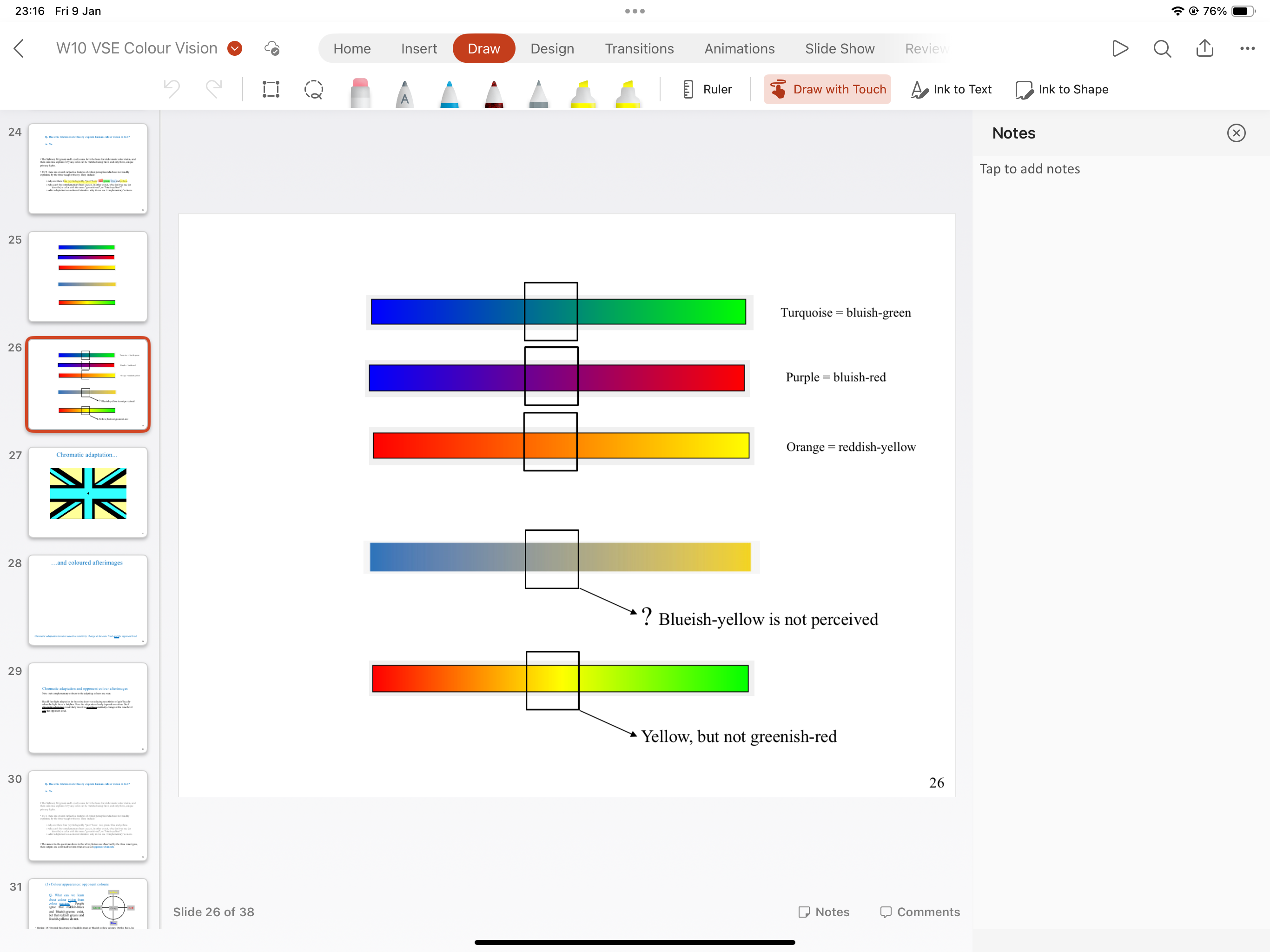
Task: Toggle Draw with Touch mode
Action: (x=827, y=89)
